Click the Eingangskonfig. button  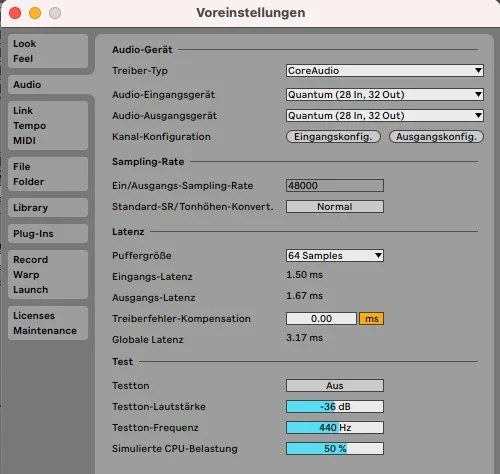(x=333, y=136)
